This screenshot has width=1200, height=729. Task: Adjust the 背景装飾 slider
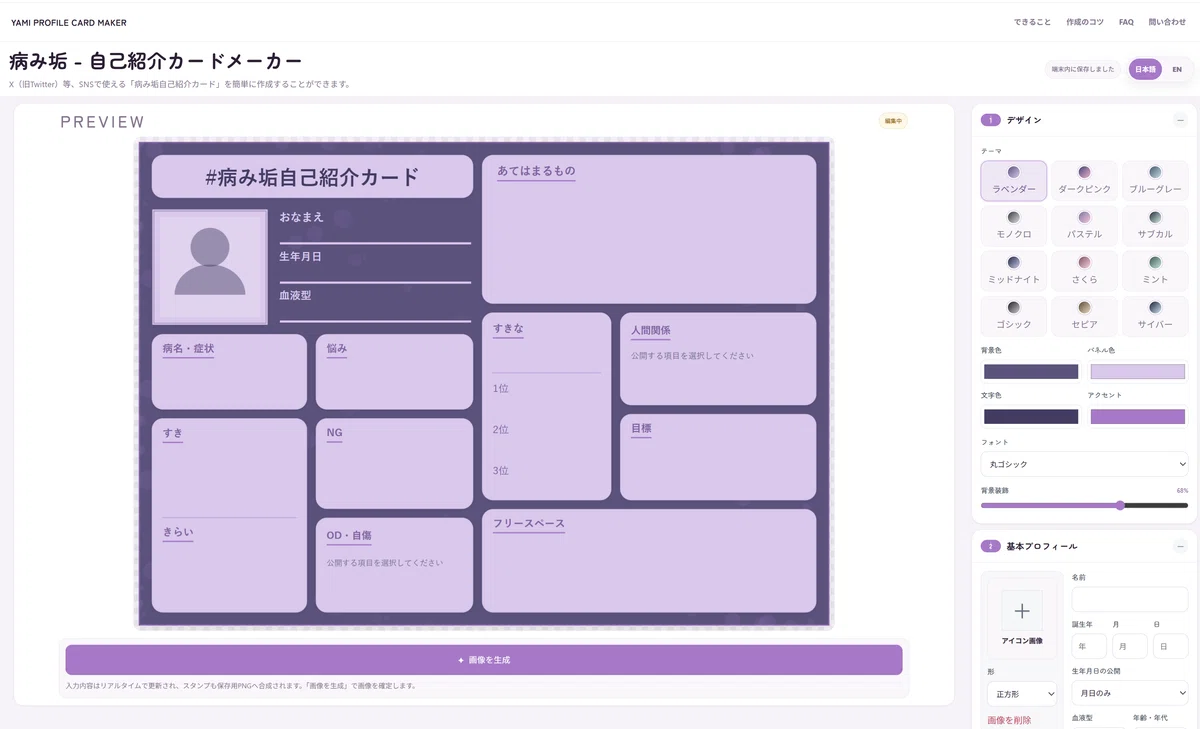[x=1085, y=505]
